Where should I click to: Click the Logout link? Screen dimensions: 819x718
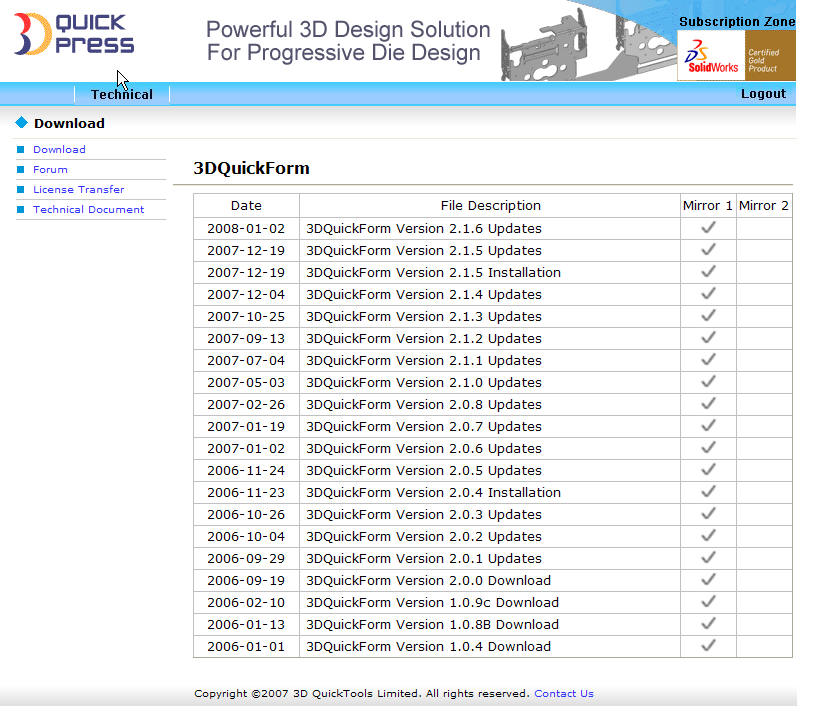pos(763,94)
